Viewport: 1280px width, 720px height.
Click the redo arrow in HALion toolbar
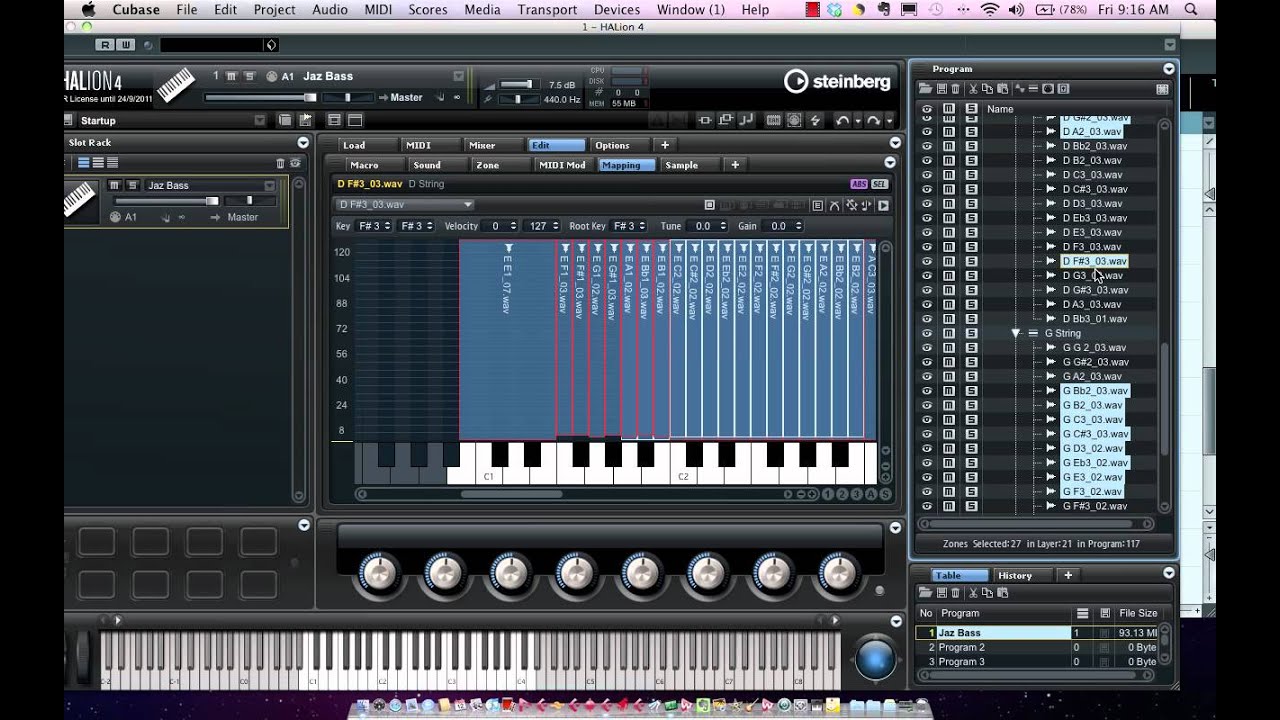(x=875, y=120)
